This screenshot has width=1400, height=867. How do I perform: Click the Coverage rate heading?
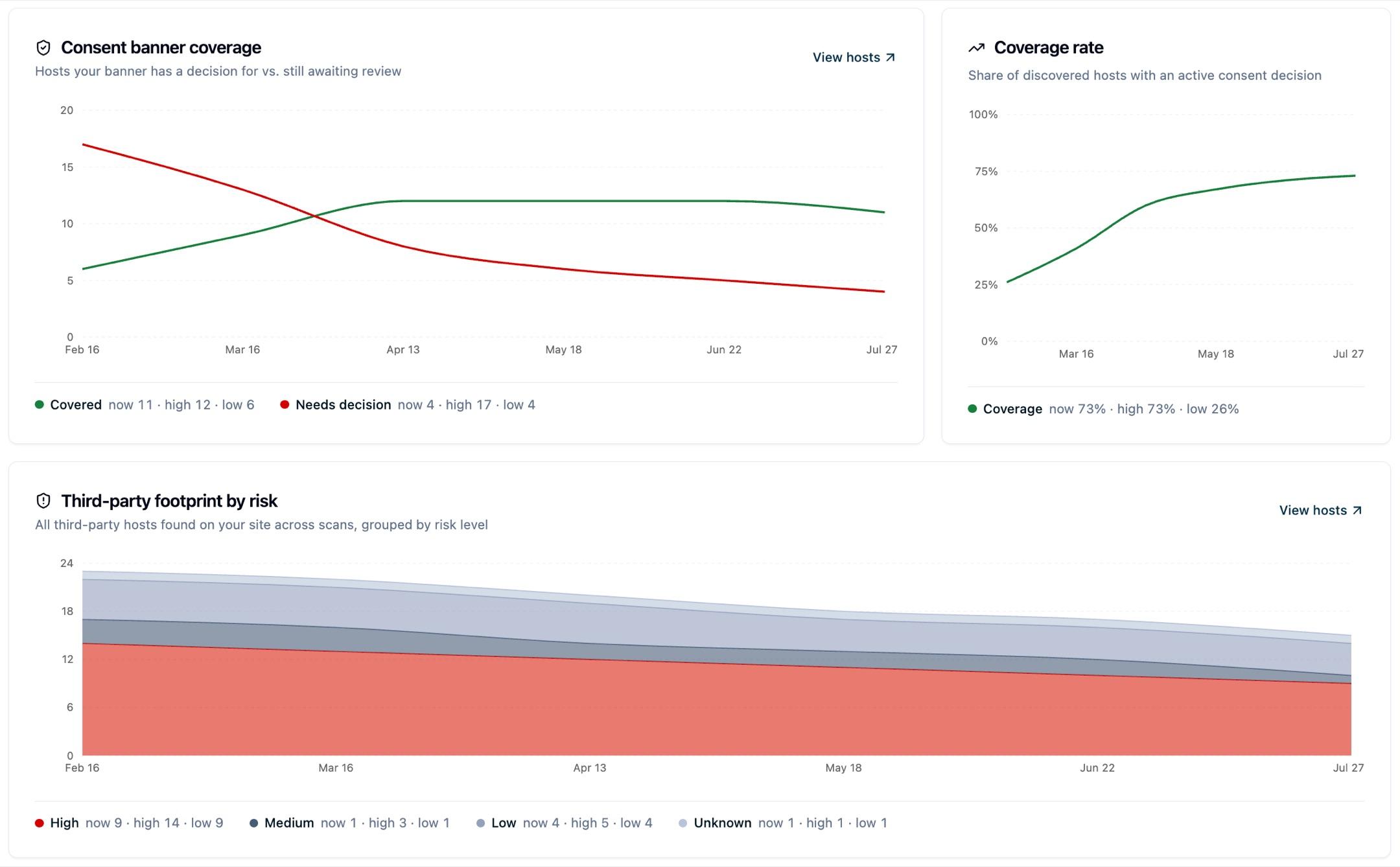click(x=1049, y=48)
